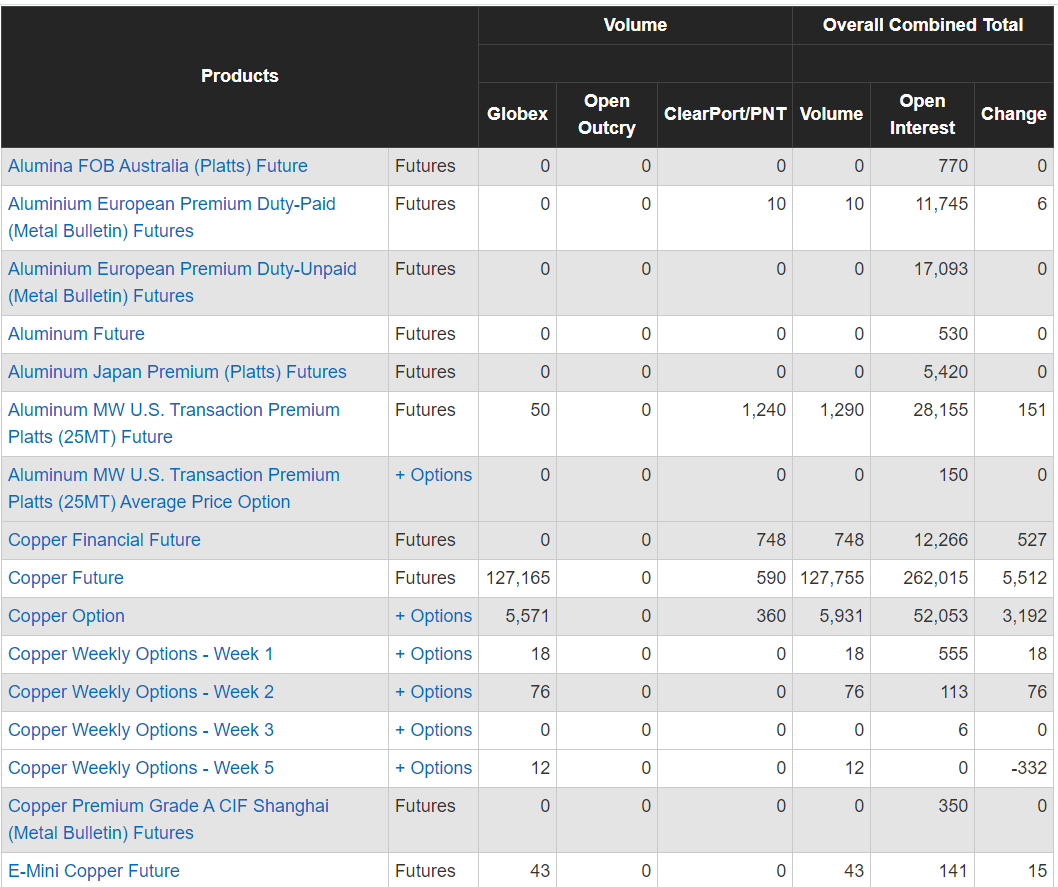Screen dimensions: 1058x887
Task: Open the E-Mini Copper Future link
Action: pyautogui.click(x=94, y=871)
